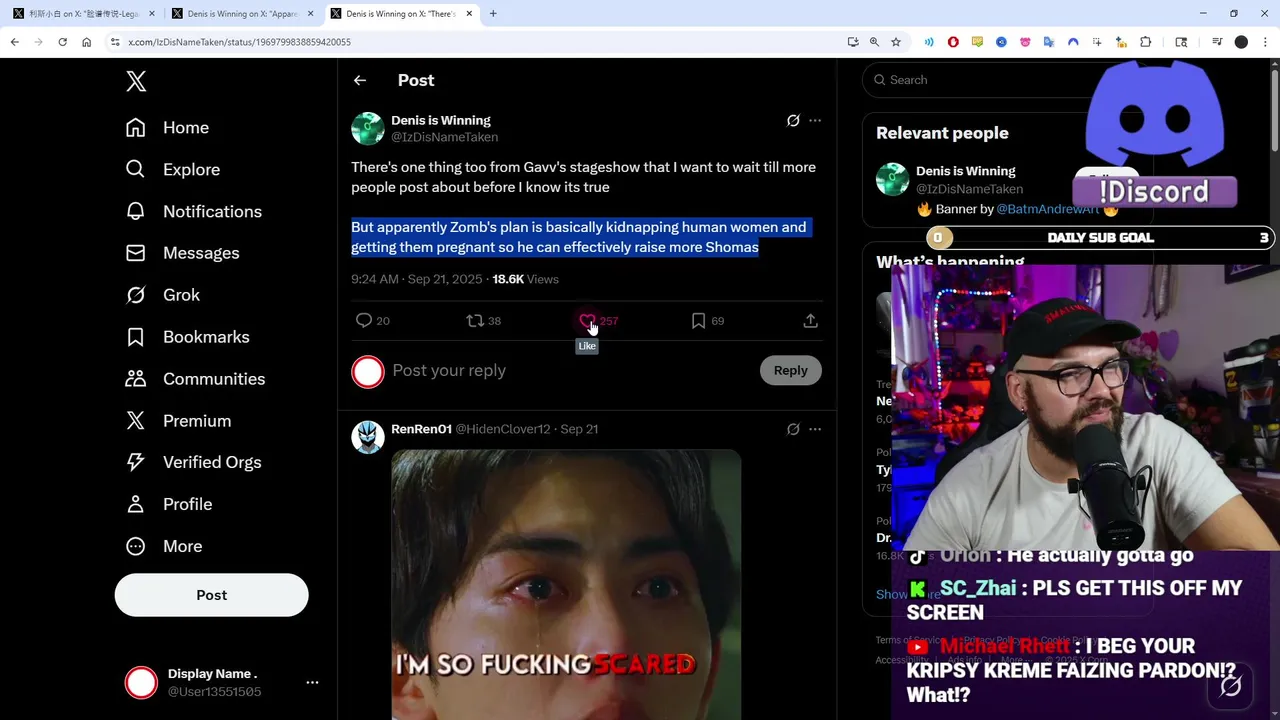
Task: Click the zoom magnifier icon in address bar
Action: (x=874, y=42)
